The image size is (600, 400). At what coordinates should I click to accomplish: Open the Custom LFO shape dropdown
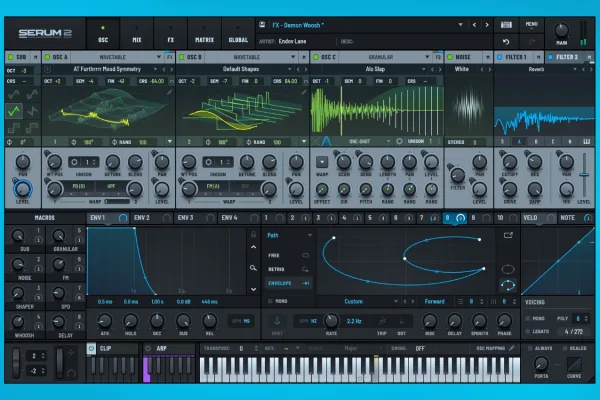click(x=396, y=302)
